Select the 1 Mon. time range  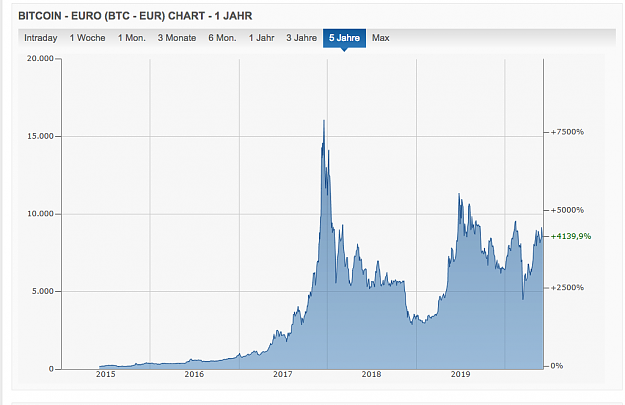coord(132,38)
